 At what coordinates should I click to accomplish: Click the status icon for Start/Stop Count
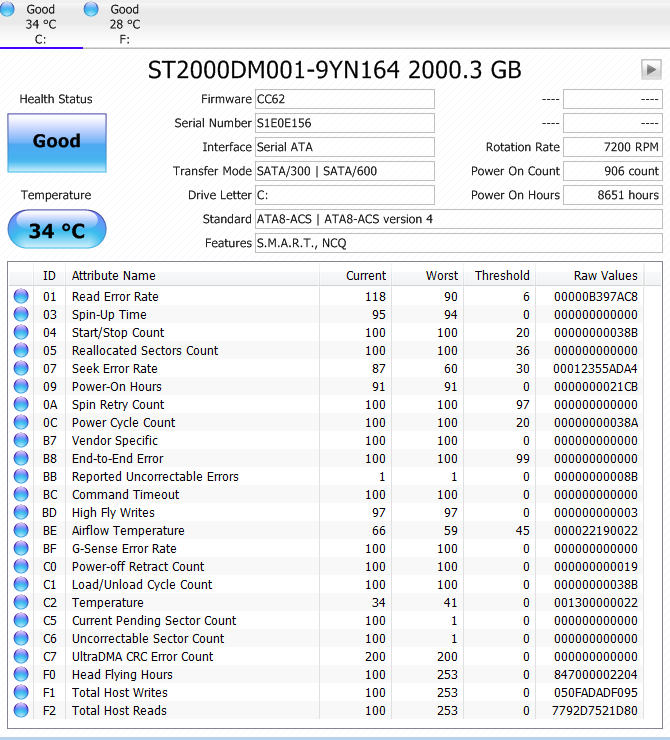coord(21,332)
